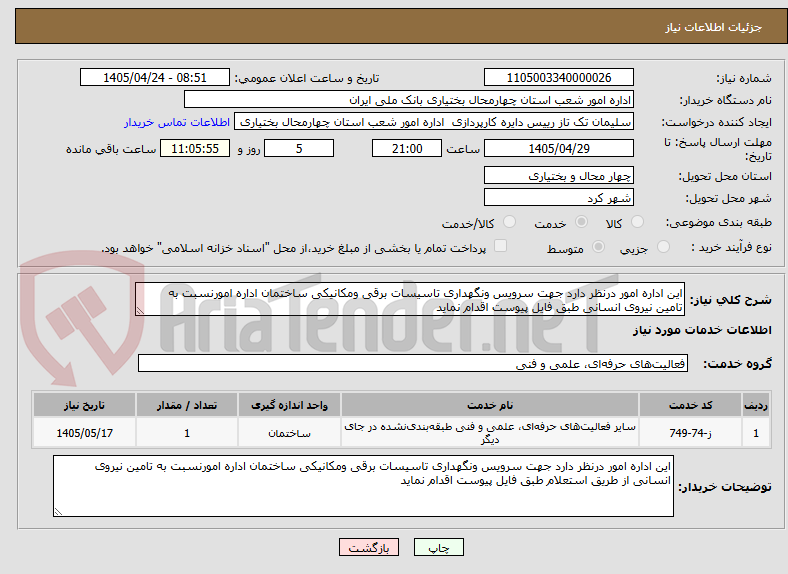Click the unit cell ساختمان
Viewport: 788px width, 574px height.
(x=289, y=433)
